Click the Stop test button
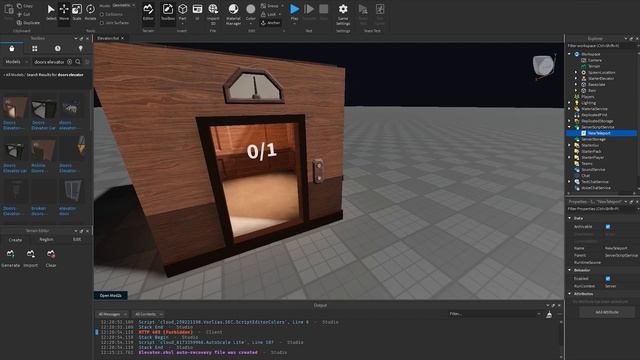 click(324, 12)
